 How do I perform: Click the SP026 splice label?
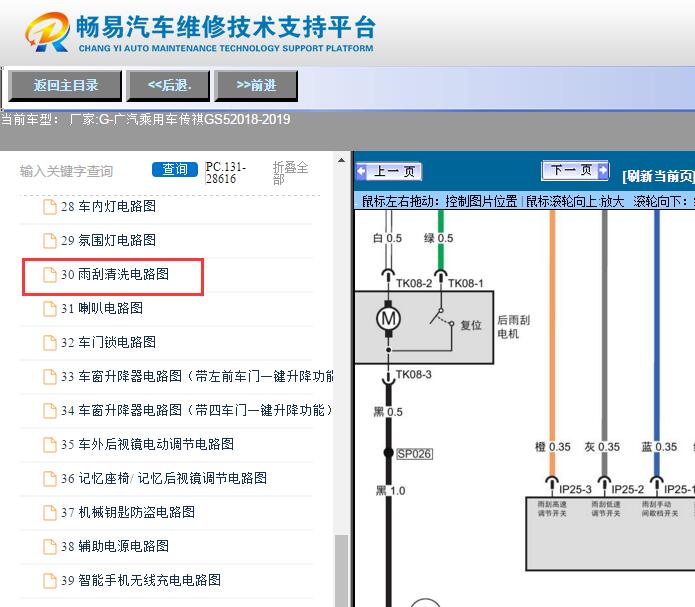point(414,454)
